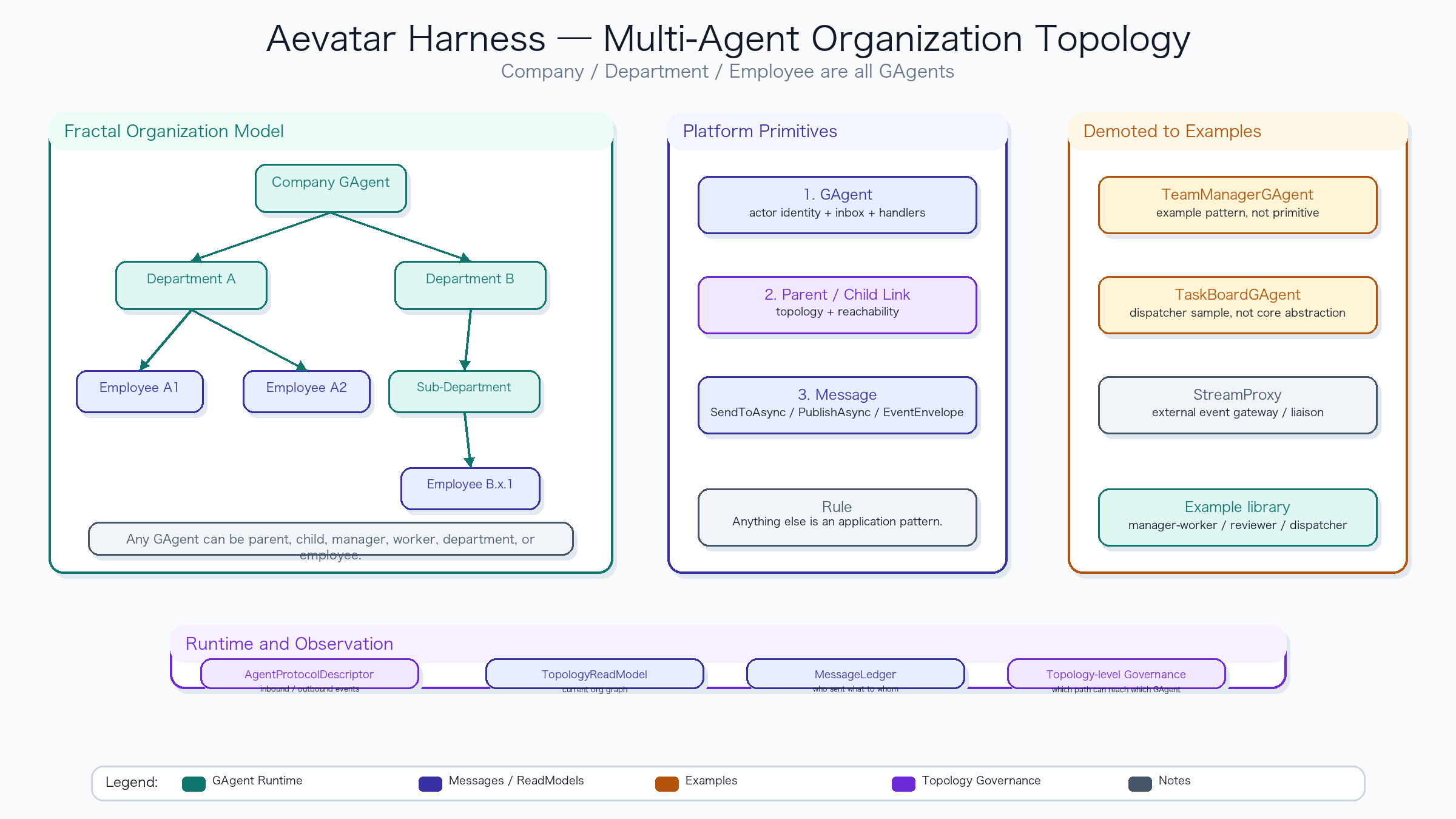
Task: Click the Employee A2 node
Action: point(306,391)
